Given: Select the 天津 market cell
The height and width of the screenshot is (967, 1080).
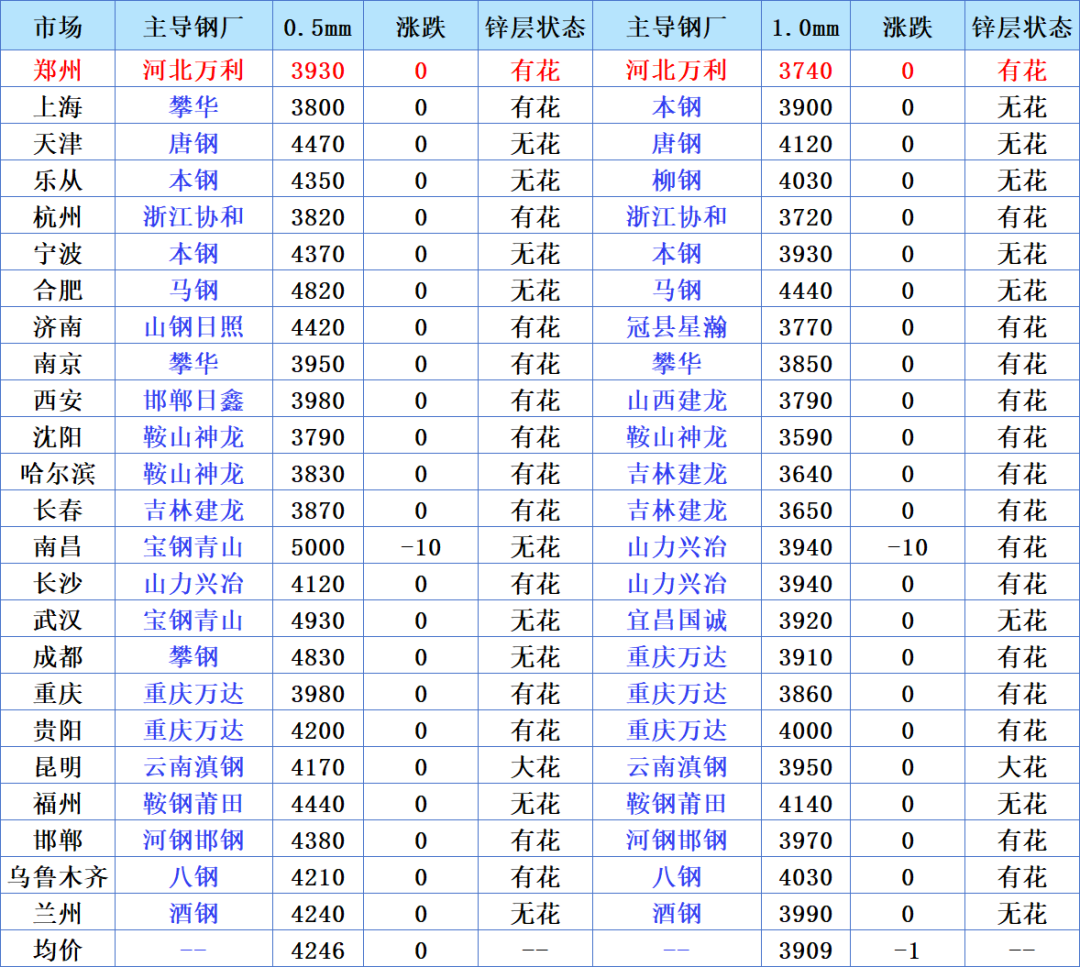Looking at the screenshot, I should pos(58,144).
